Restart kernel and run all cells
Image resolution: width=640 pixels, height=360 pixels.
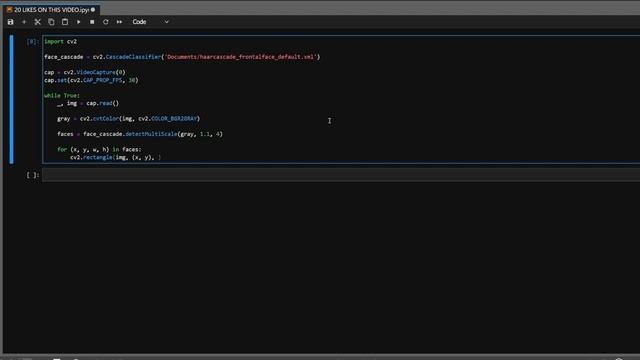(x=119, y=22)
